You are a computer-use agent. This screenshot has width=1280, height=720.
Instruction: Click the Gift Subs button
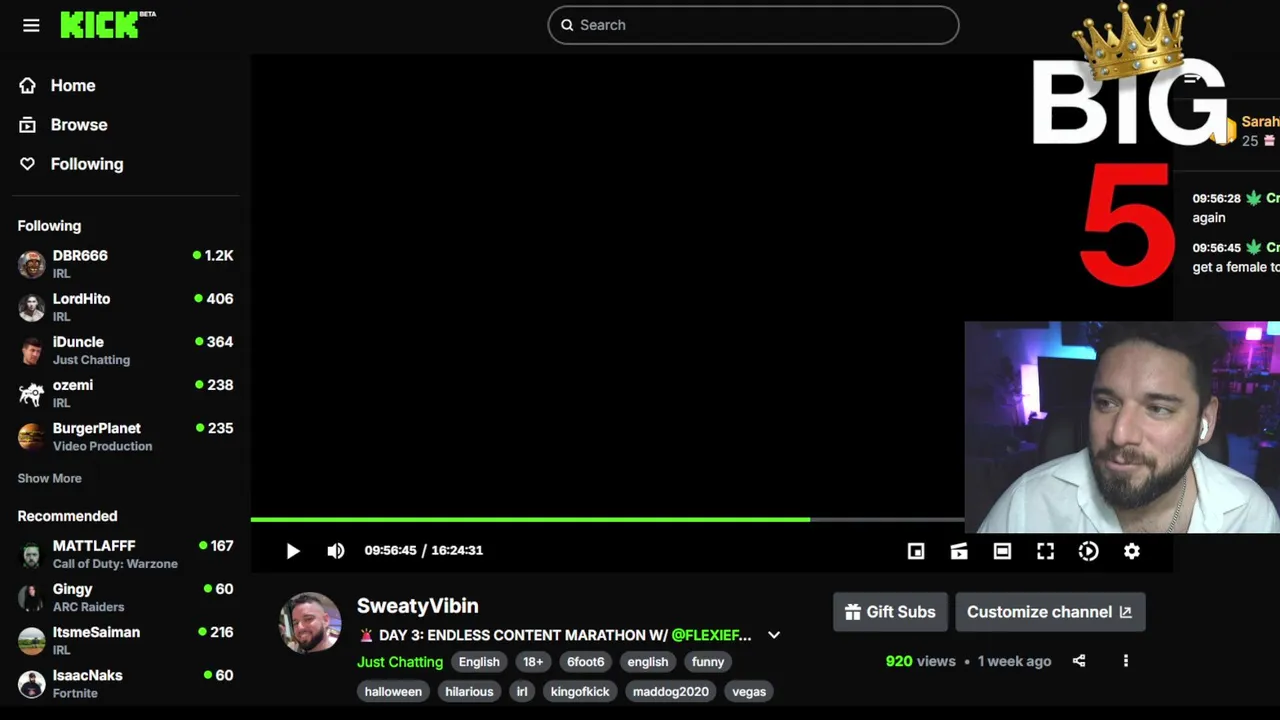pos(890,612)
